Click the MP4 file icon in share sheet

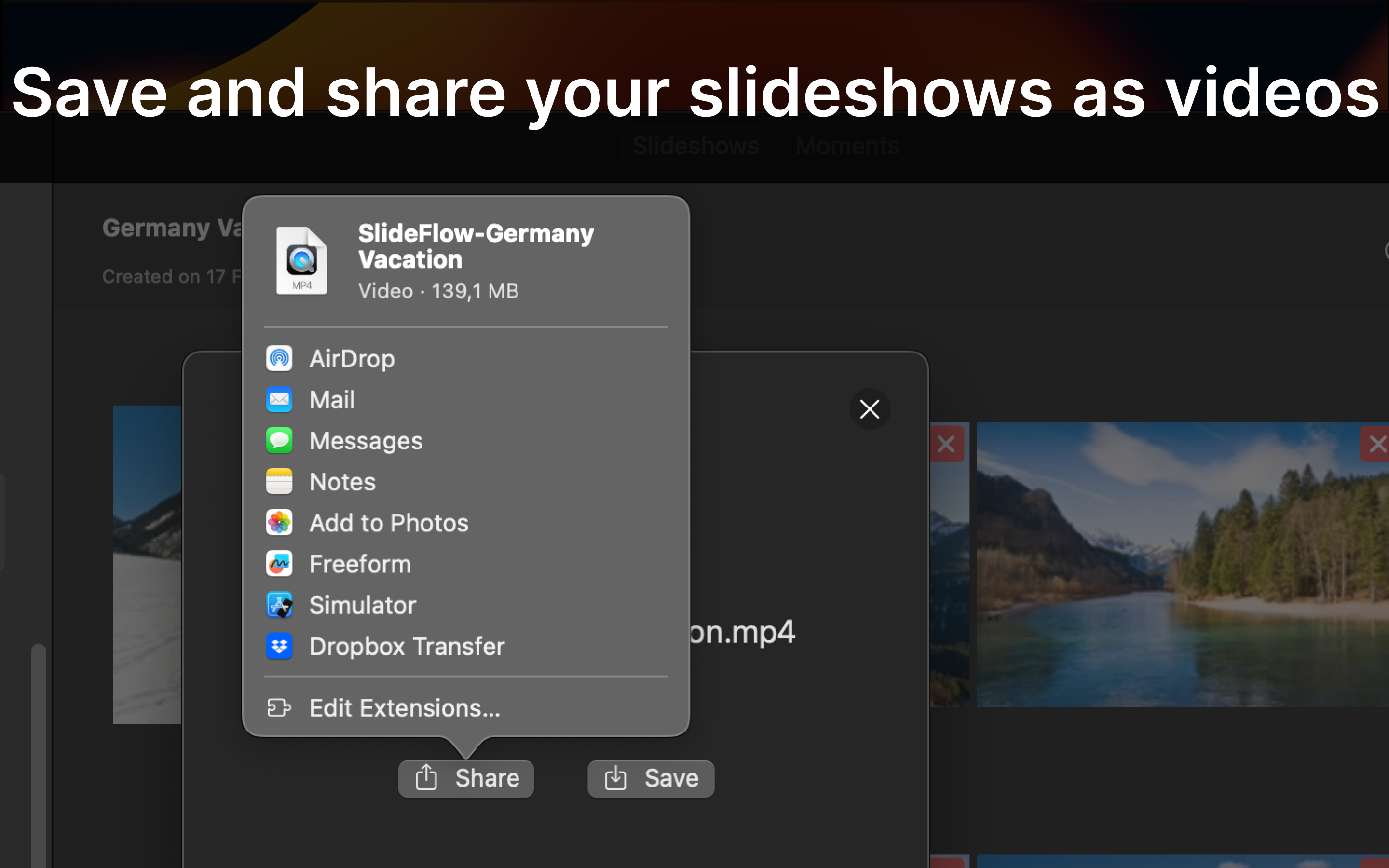pos(301,261)
